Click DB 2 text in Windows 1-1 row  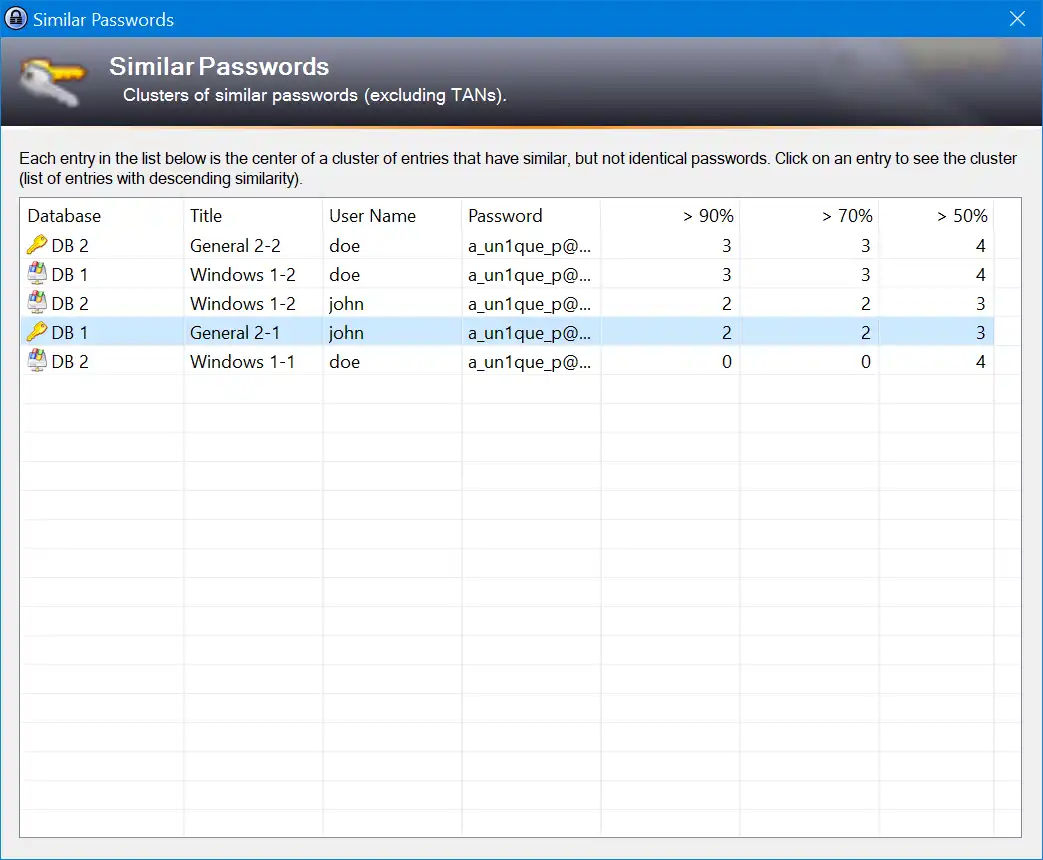click(x=70, y=361)
